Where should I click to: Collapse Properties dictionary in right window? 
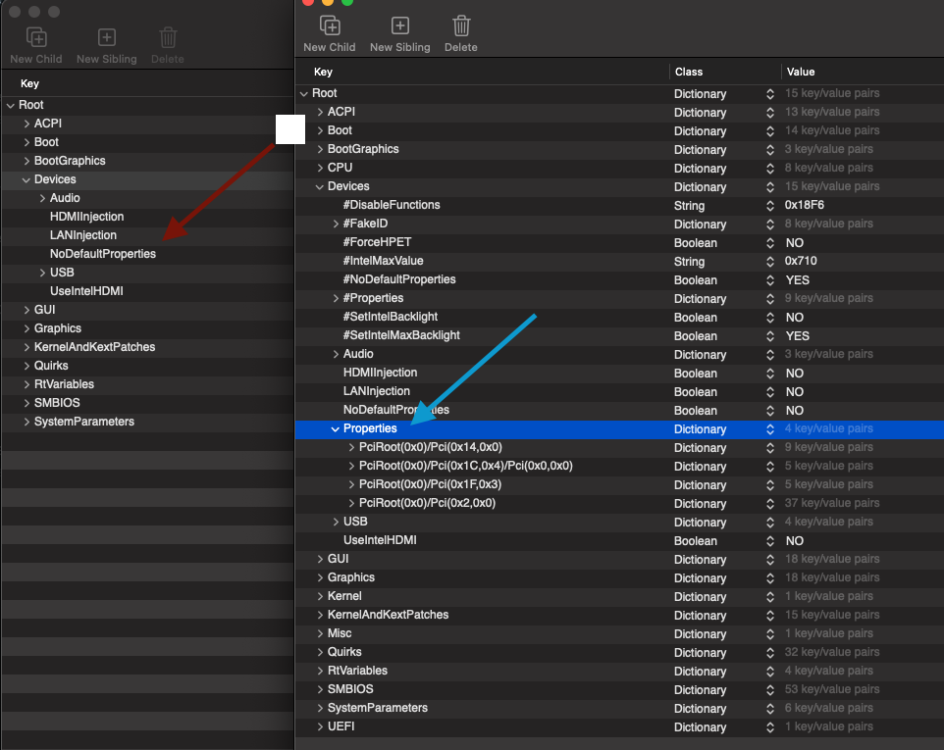(335, 429)
